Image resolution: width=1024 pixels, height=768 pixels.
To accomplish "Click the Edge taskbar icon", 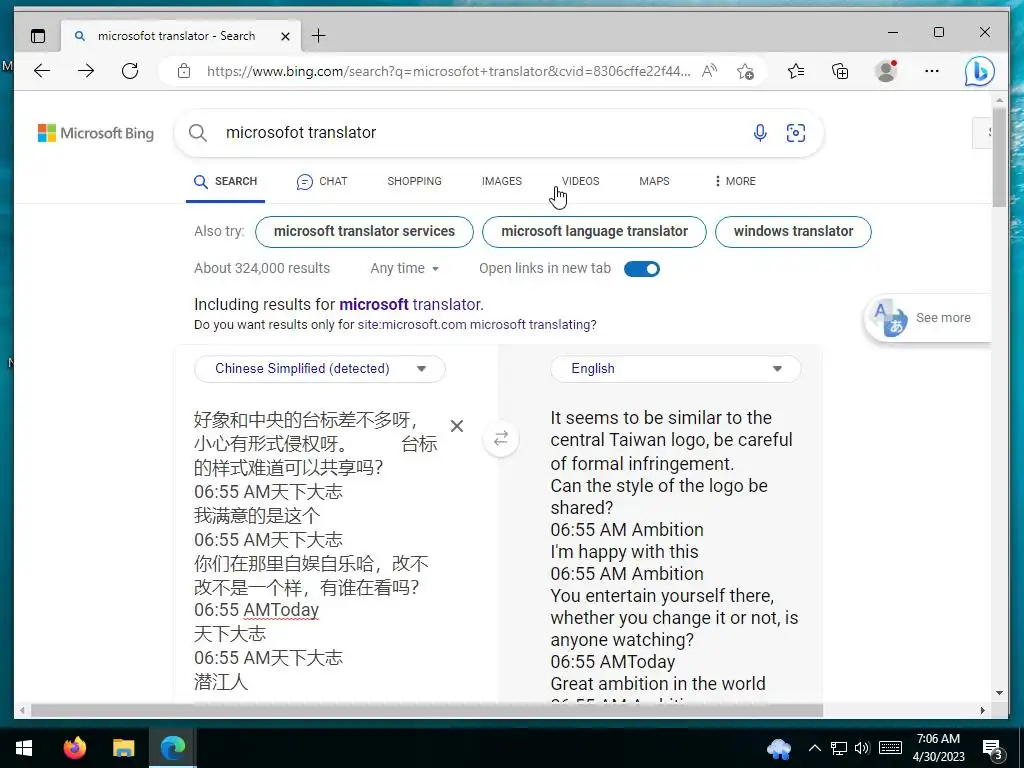I will click(172, 748).
